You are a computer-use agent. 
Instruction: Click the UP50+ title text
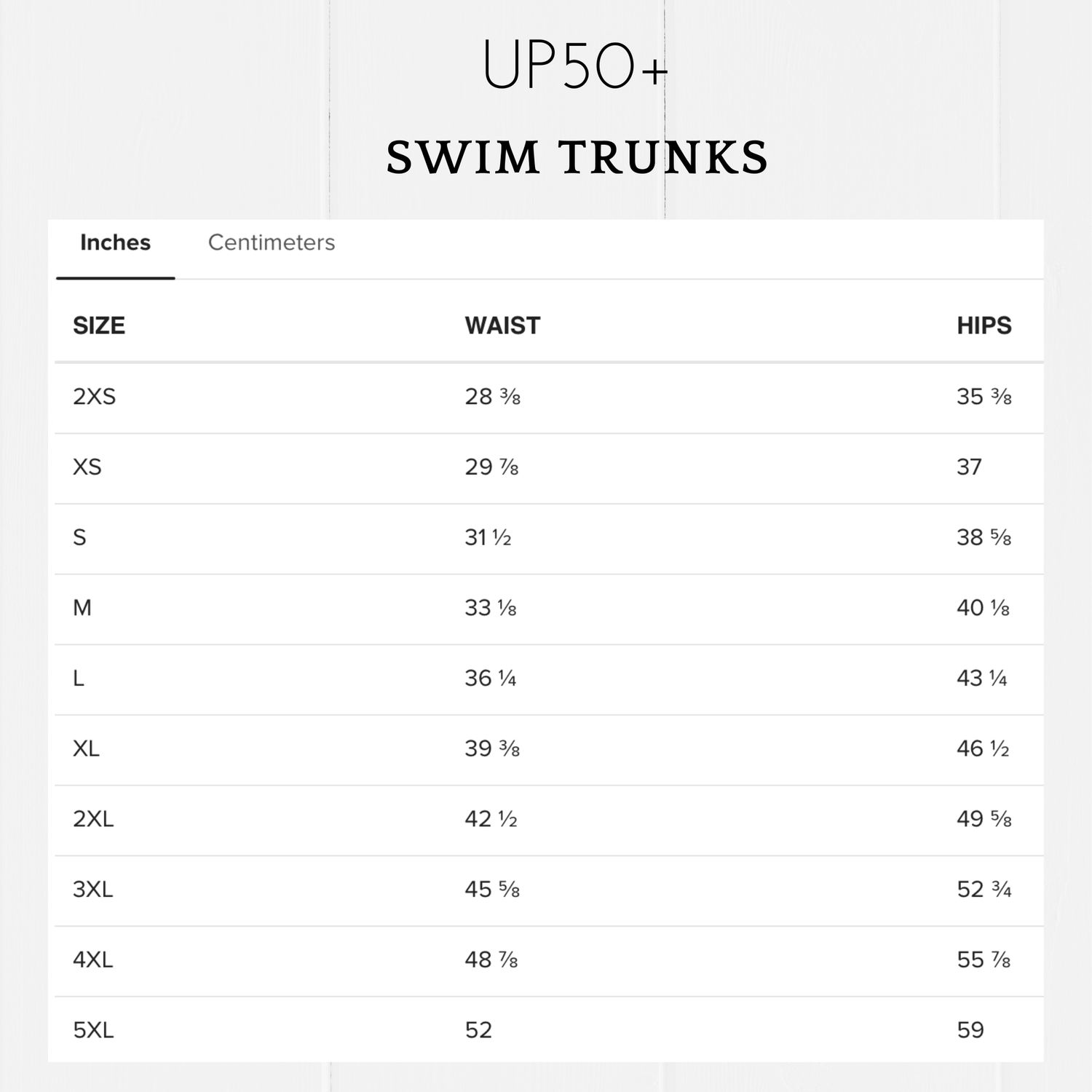point(575,67)
